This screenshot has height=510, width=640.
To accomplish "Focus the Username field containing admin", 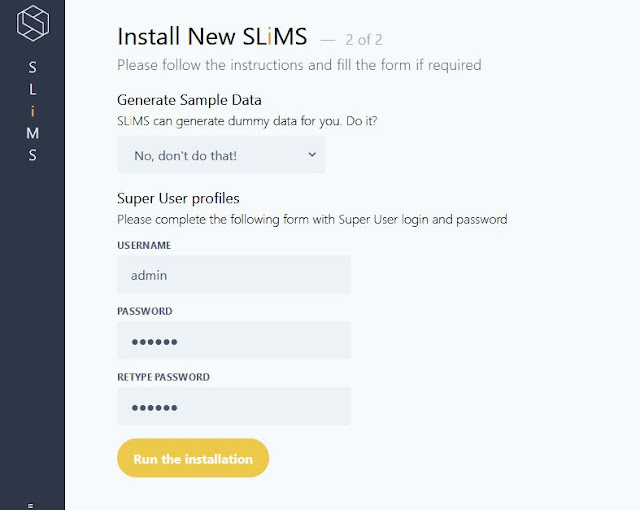I will pyautogui.click(x=234, y=275).
